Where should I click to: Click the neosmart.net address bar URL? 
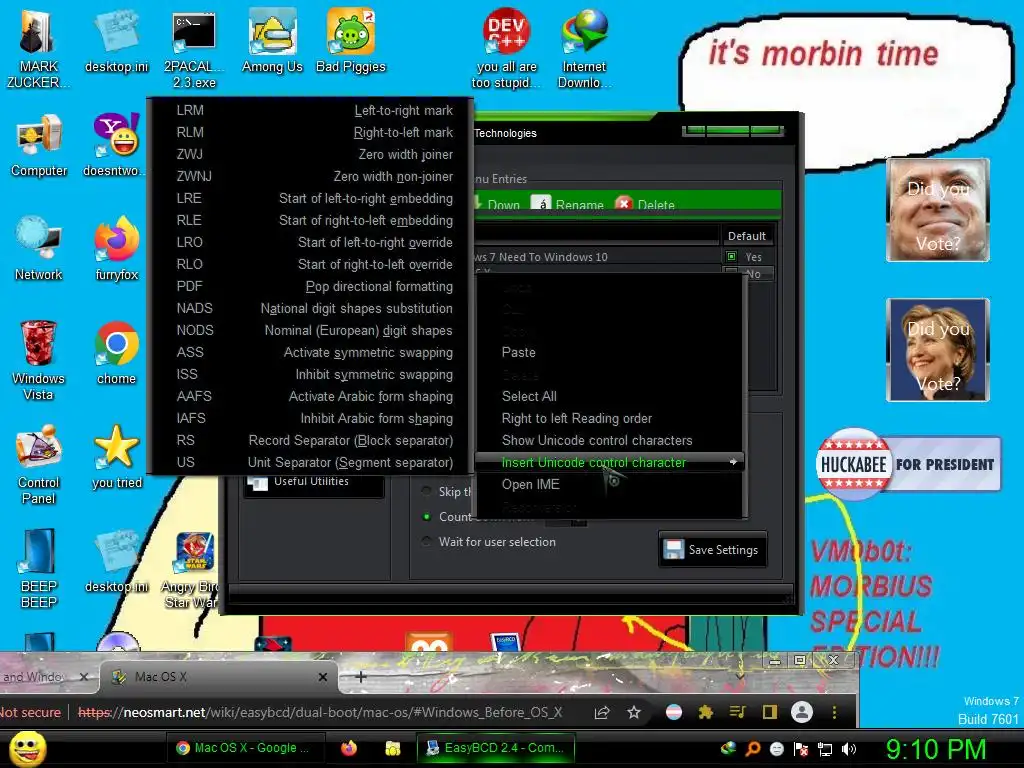[x=320, y=712]
